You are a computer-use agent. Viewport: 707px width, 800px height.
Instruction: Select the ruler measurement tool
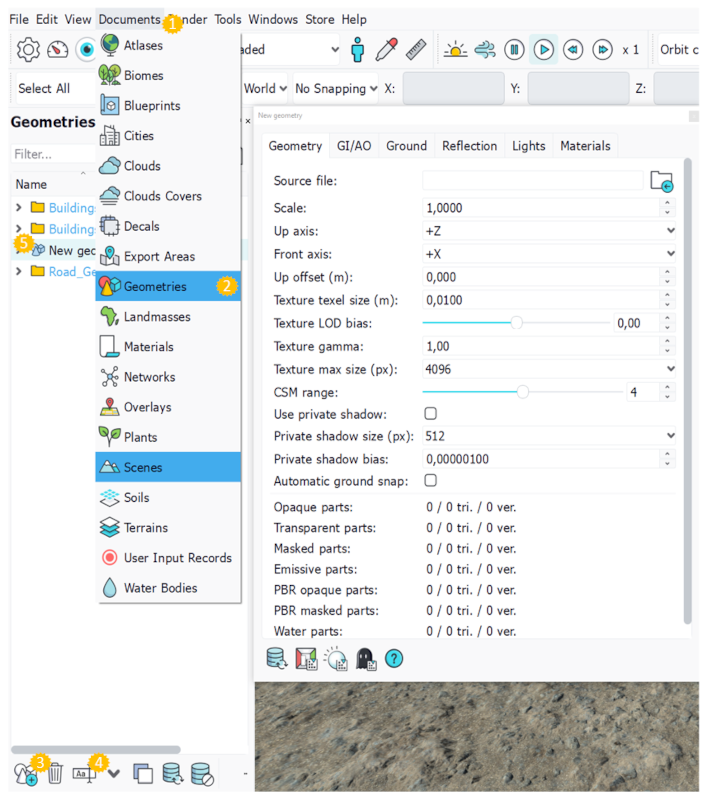pyautogui.click(x=417, y=49)
